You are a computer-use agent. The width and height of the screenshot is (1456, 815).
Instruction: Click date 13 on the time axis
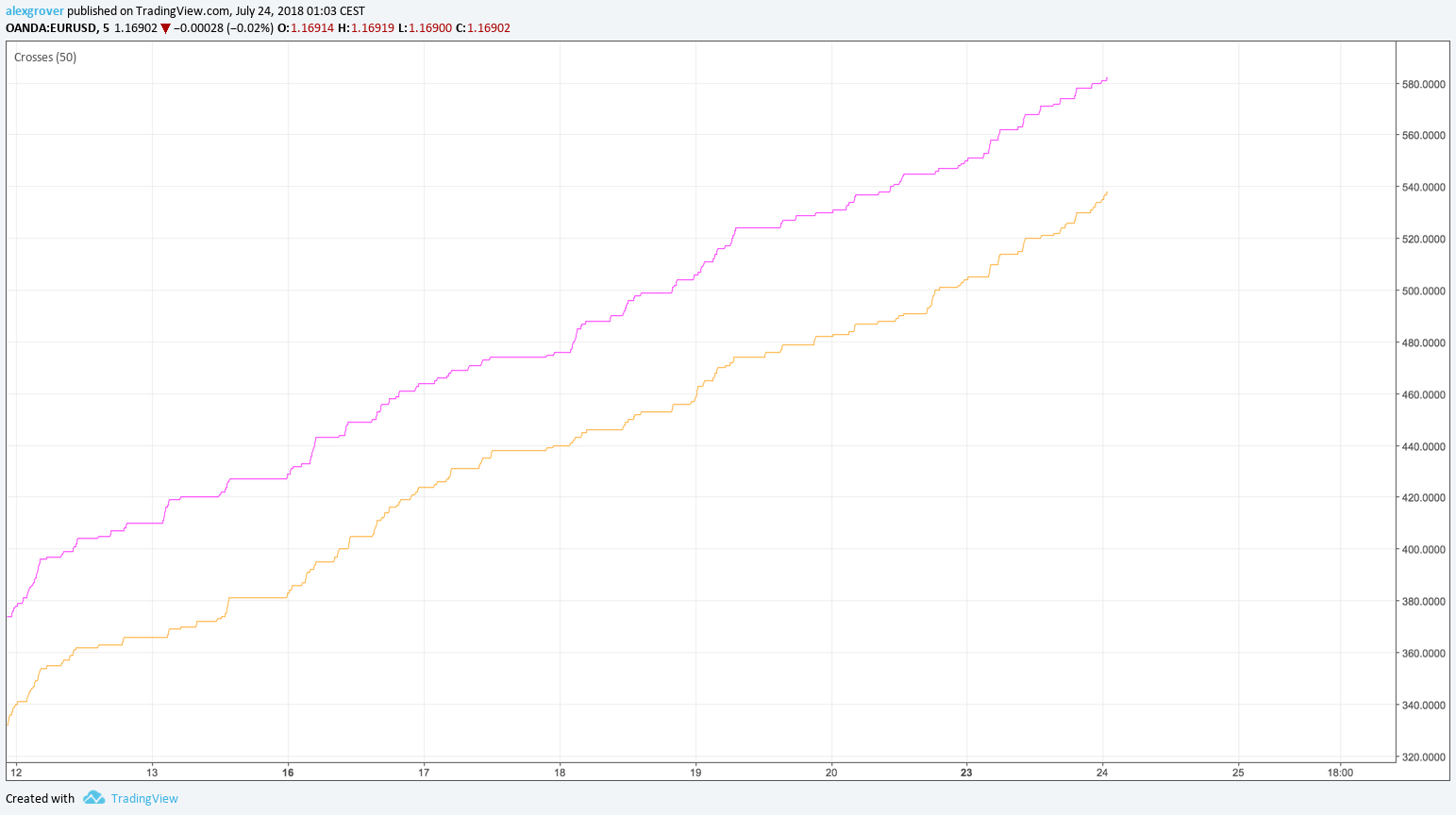pyautogui.click(x=152, y=773)
